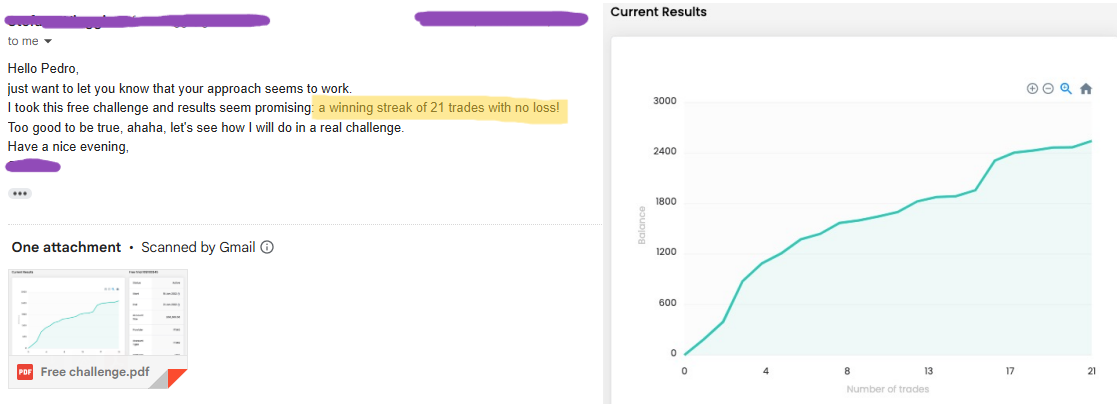Open the Free challenge.pdf attachment preview
Viewport: 1117px width, 404px height.
97,312
